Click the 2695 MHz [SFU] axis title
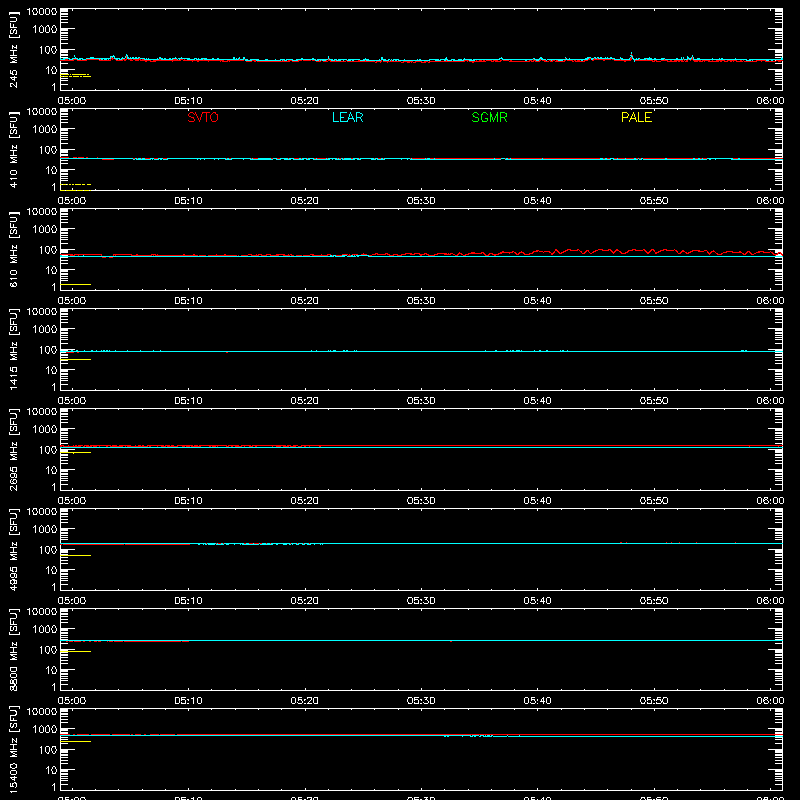The image size is (800, 800). tap(13, 449)
